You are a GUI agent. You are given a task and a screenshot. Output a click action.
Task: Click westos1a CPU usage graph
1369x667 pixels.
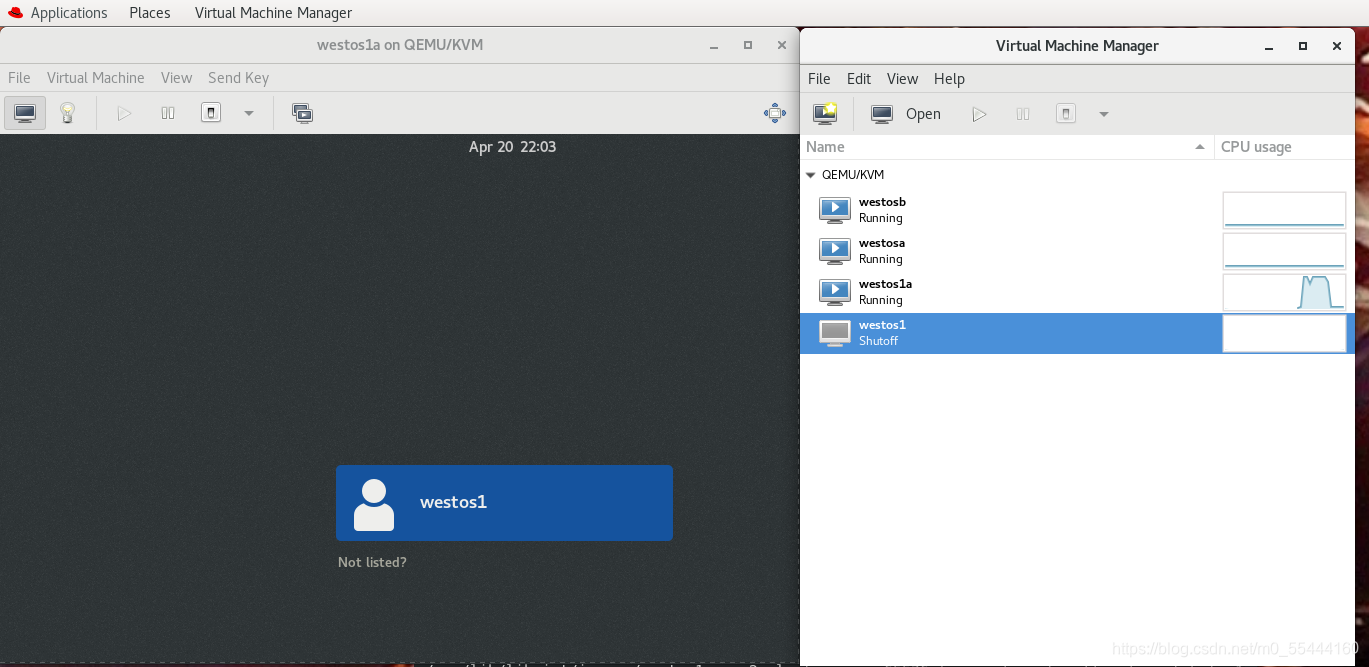pyautogui.click(x=1284, y=292)
